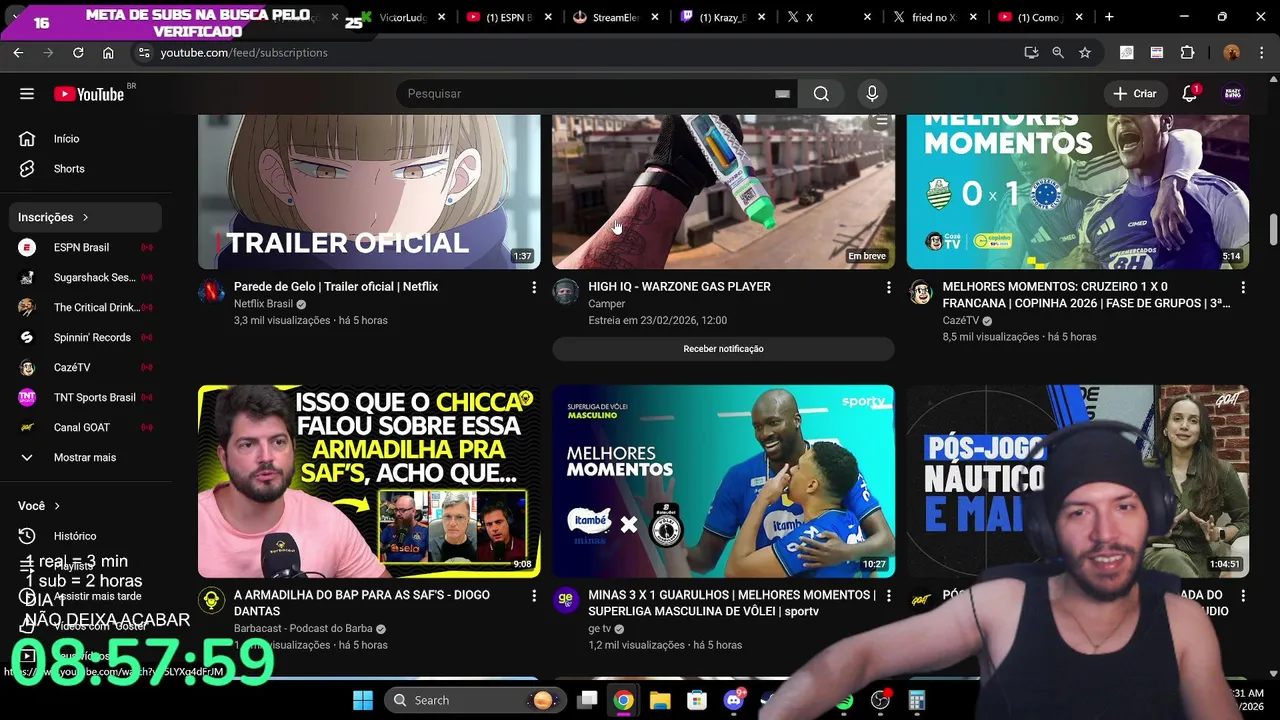Open ge tv channel avatar
This screenshot has width=1280, height=720.
click(565, 599)
